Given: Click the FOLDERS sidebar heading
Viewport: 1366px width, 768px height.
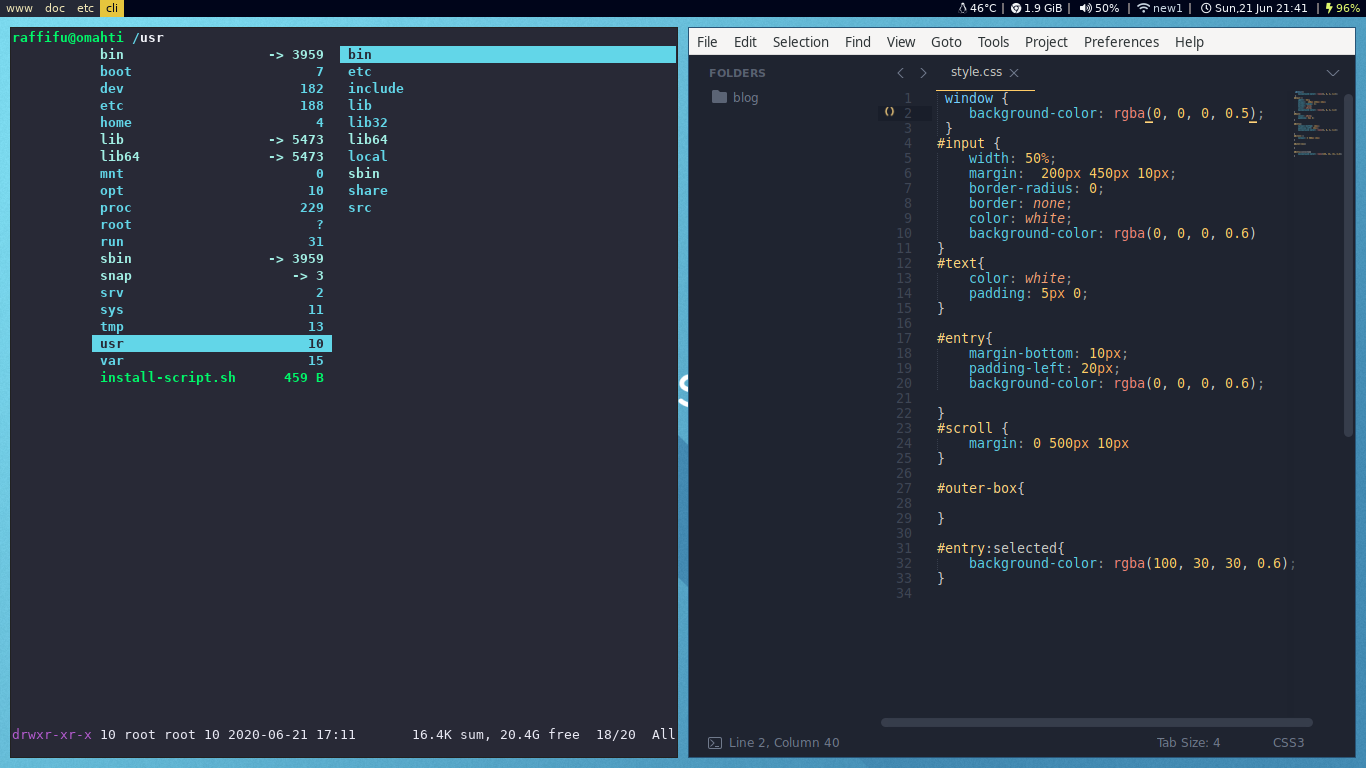Looking at the screenshot, I should (x=737, y=73).
